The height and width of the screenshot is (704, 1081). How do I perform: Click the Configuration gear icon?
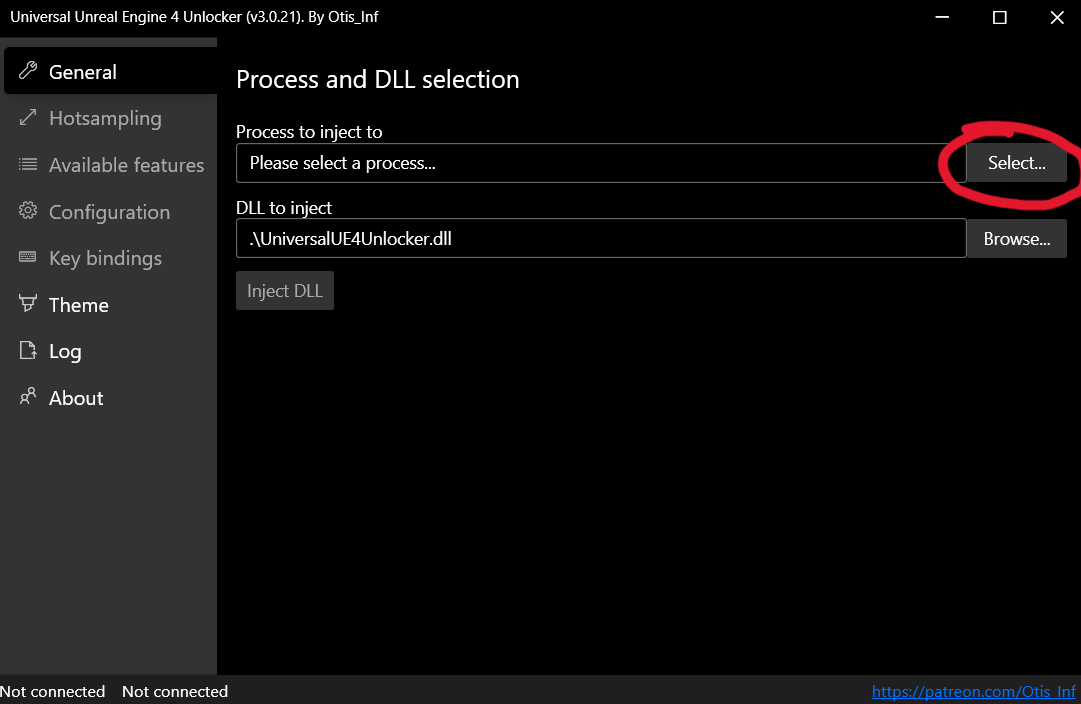pos(28,211)
